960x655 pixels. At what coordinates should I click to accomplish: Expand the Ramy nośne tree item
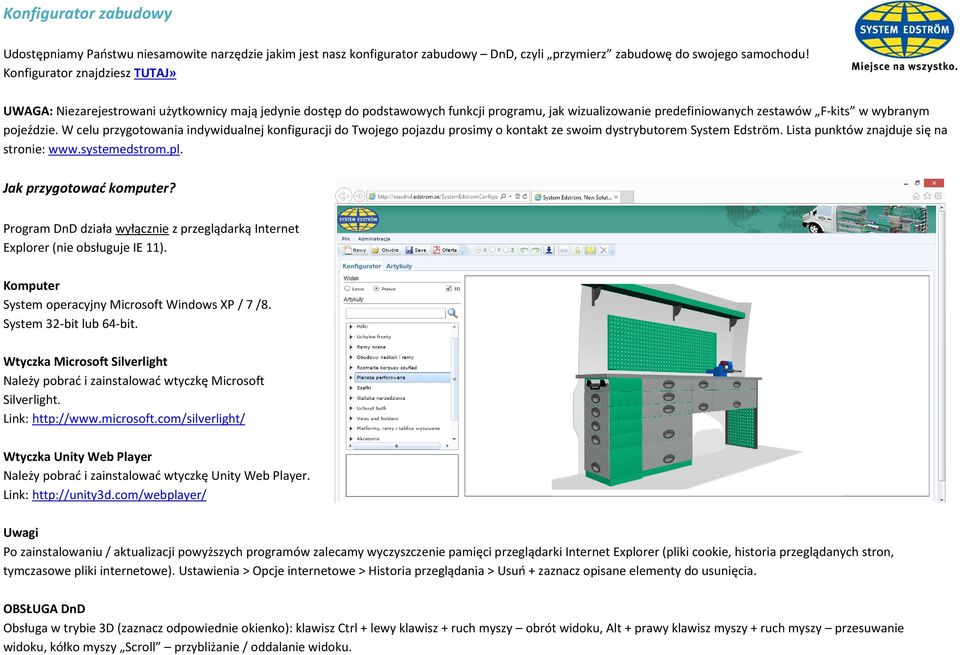(351, 347)
